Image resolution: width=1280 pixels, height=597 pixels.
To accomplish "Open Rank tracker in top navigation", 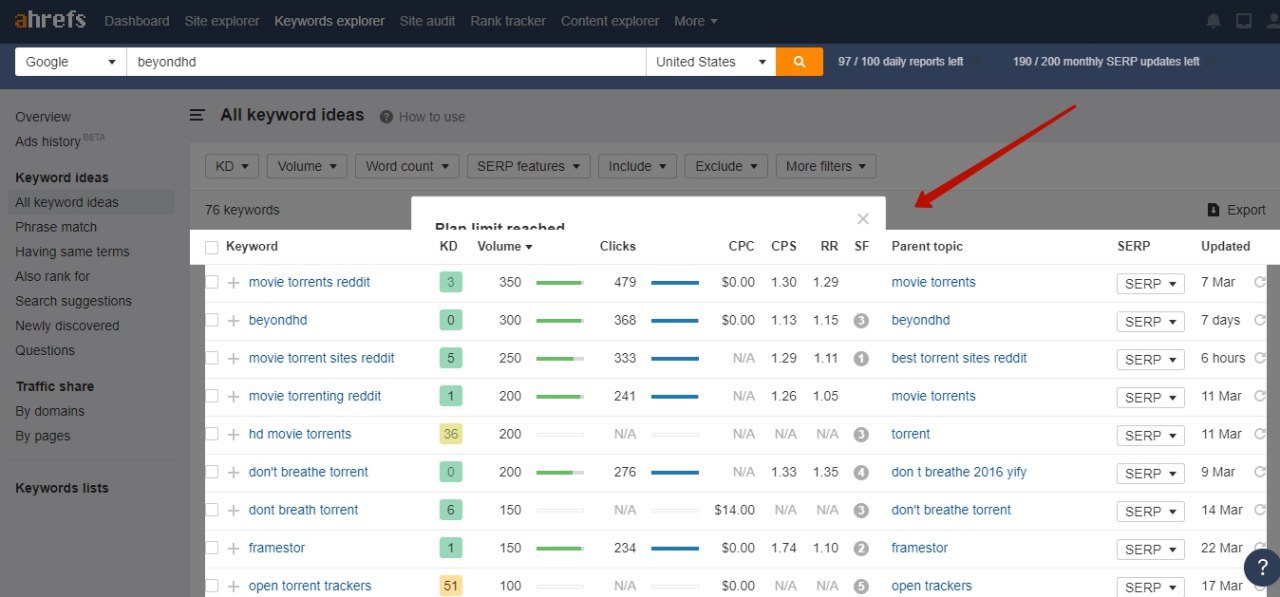I will click(508, 21).
